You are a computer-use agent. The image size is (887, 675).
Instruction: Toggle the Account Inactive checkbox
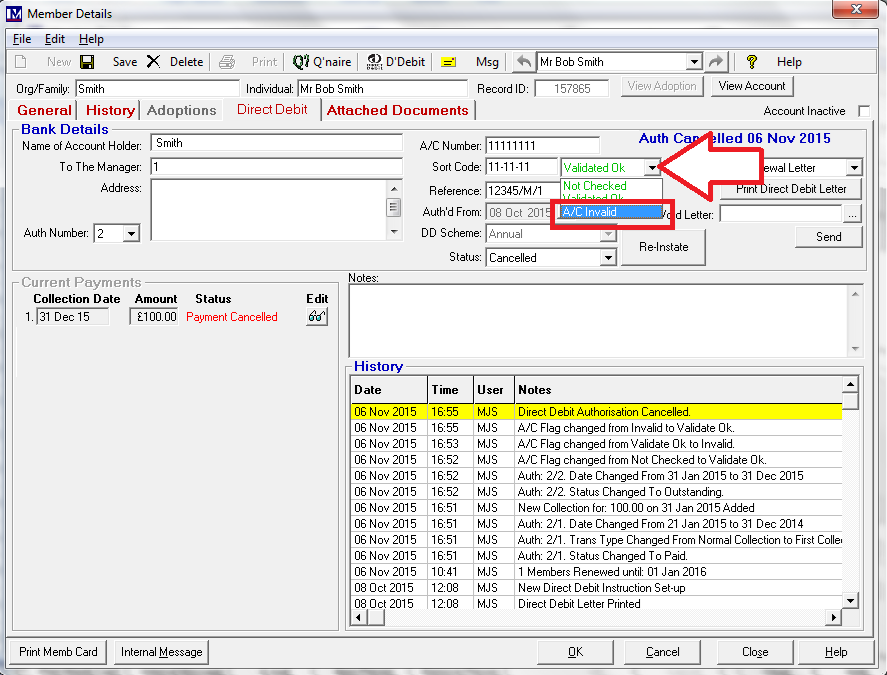point(864,111)
